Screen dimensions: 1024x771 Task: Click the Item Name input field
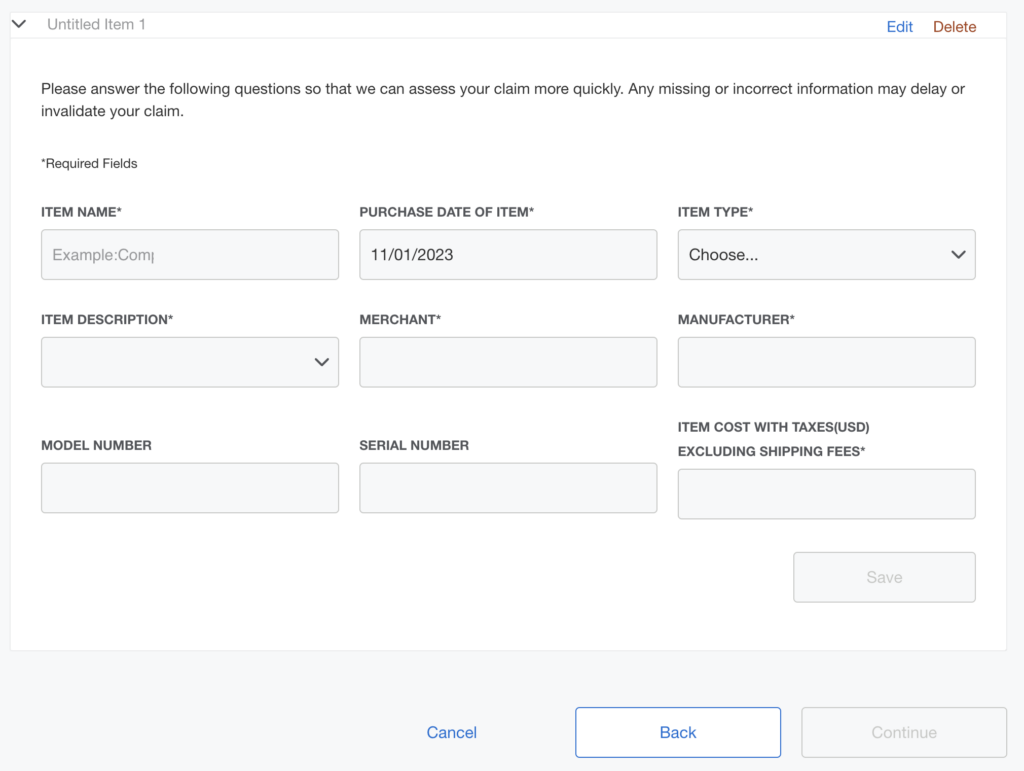(189, 254)
